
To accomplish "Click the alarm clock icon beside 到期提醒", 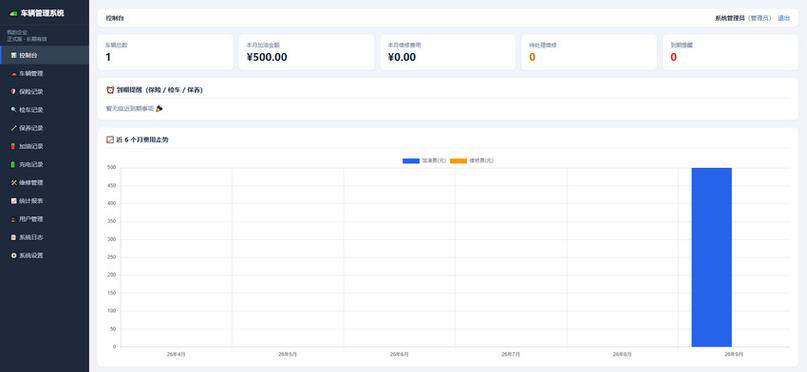I will (x=110, y=90).
